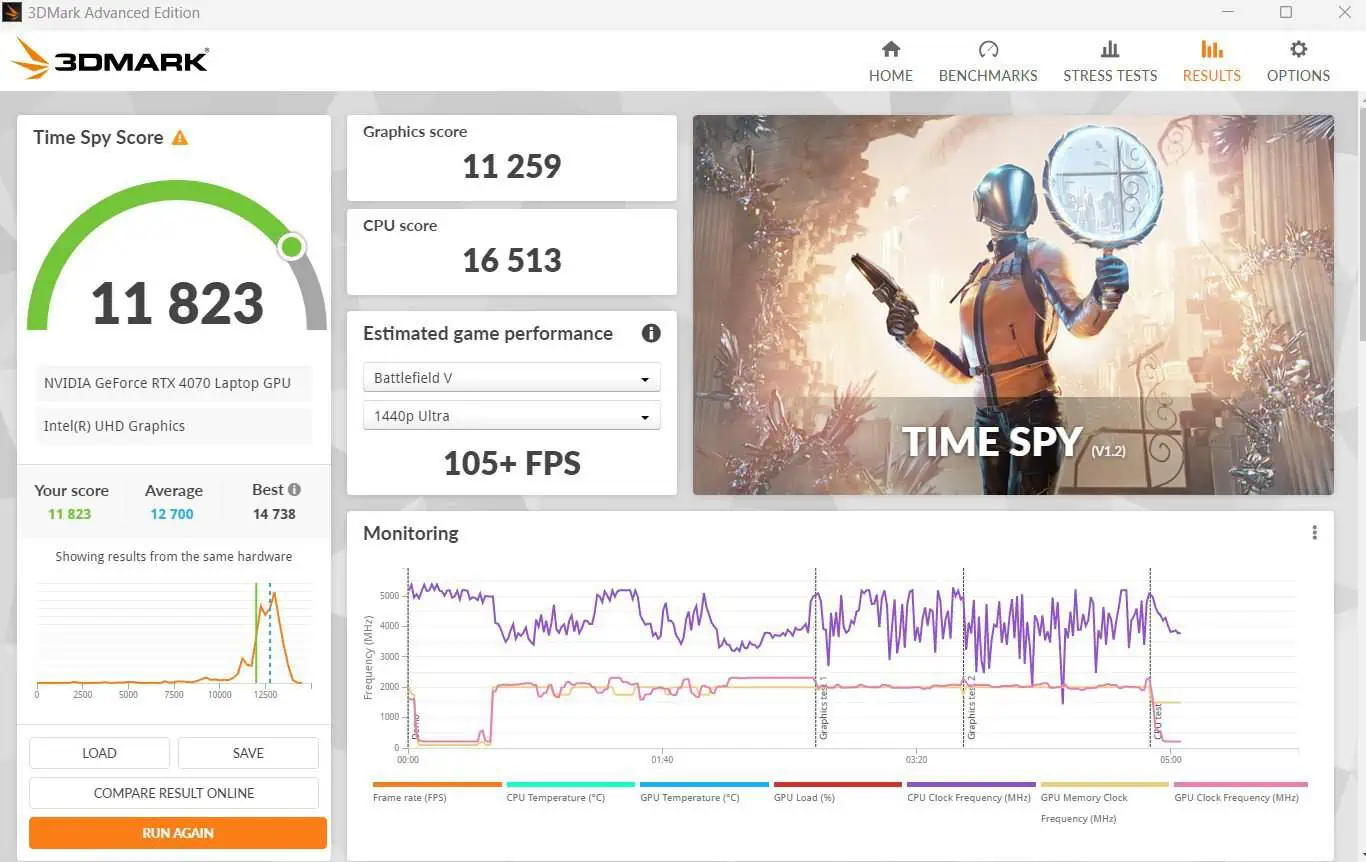Screen dimensions: 1366x862
Task: Click Compare Result Online button
Action: pyautogui.click(x=174, y=793)
